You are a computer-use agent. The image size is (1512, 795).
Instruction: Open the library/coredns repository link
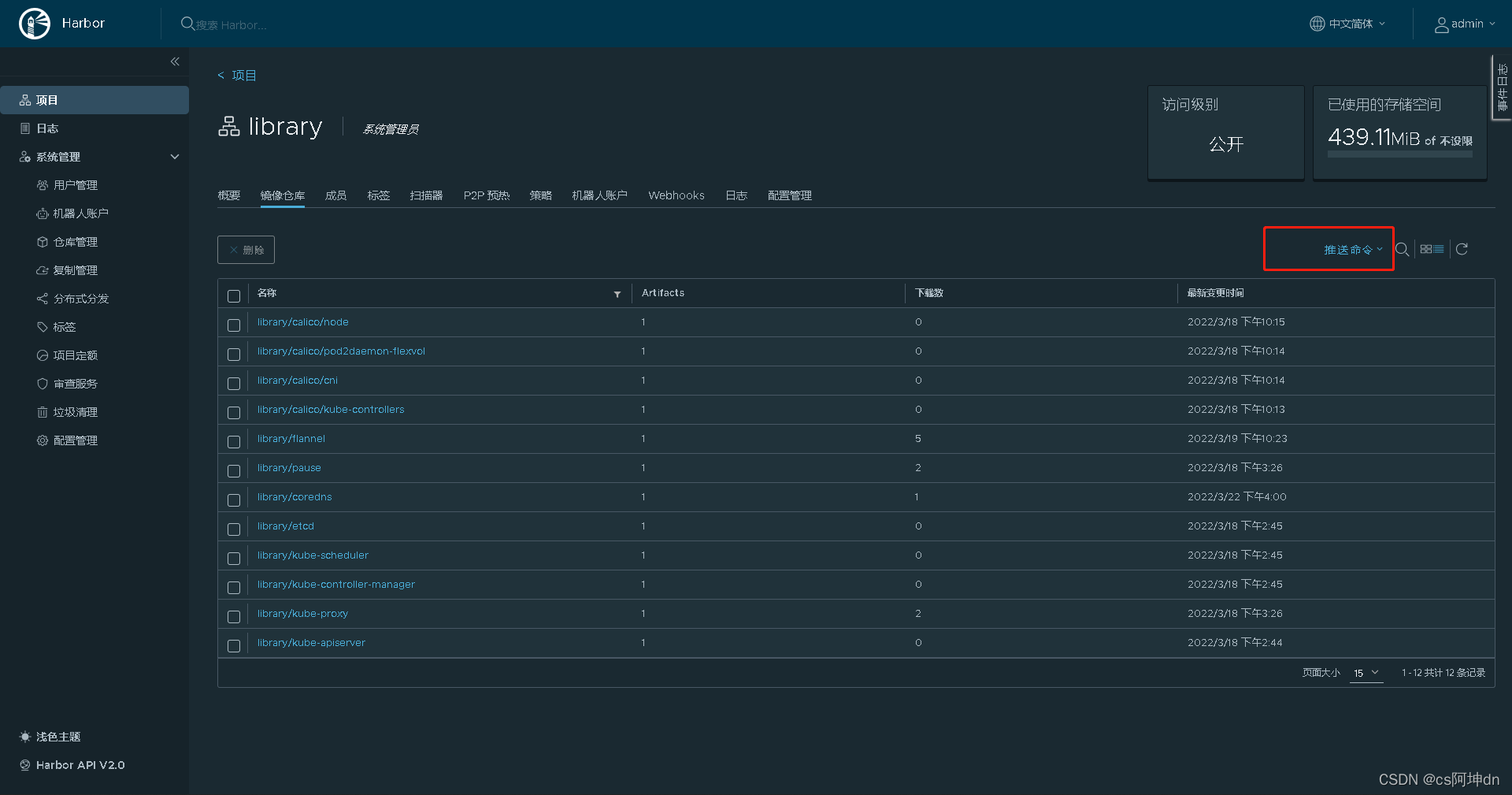pos(295,497)
